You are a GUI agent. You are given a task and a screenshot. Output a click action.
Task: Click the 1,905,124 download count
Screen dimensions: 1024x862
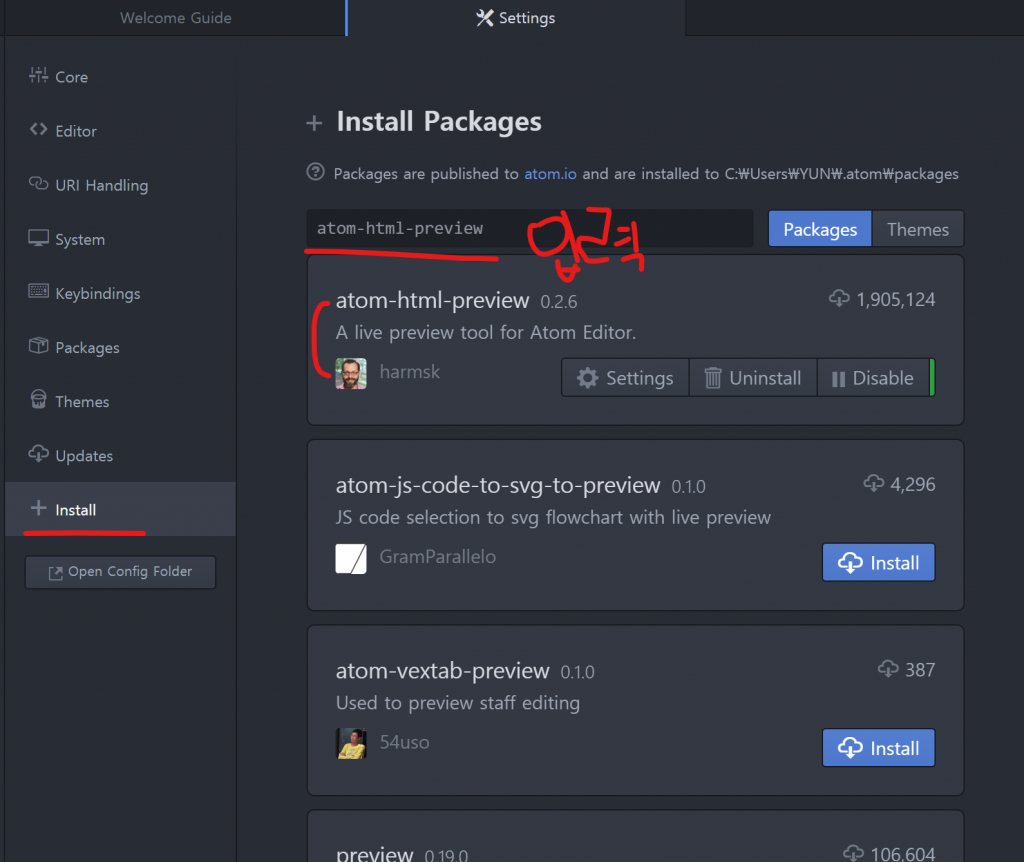pos(896,299)
